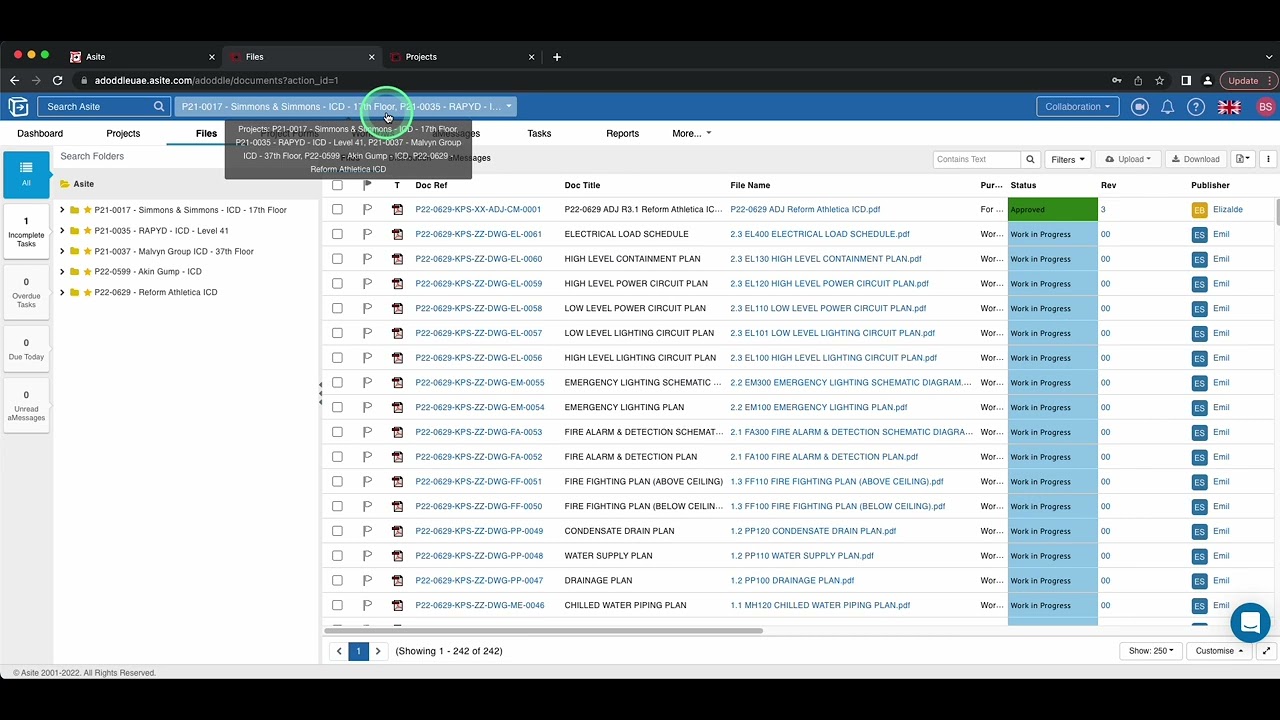
Task: Select checkbox for FIRE ALARM & DETECTION PLAN row
Action: (337, 457)
